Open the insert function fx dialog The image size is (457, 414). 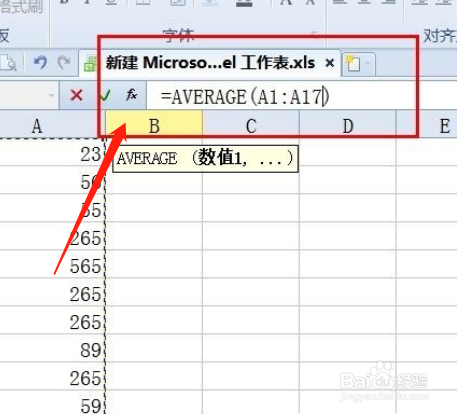[132, 95]
